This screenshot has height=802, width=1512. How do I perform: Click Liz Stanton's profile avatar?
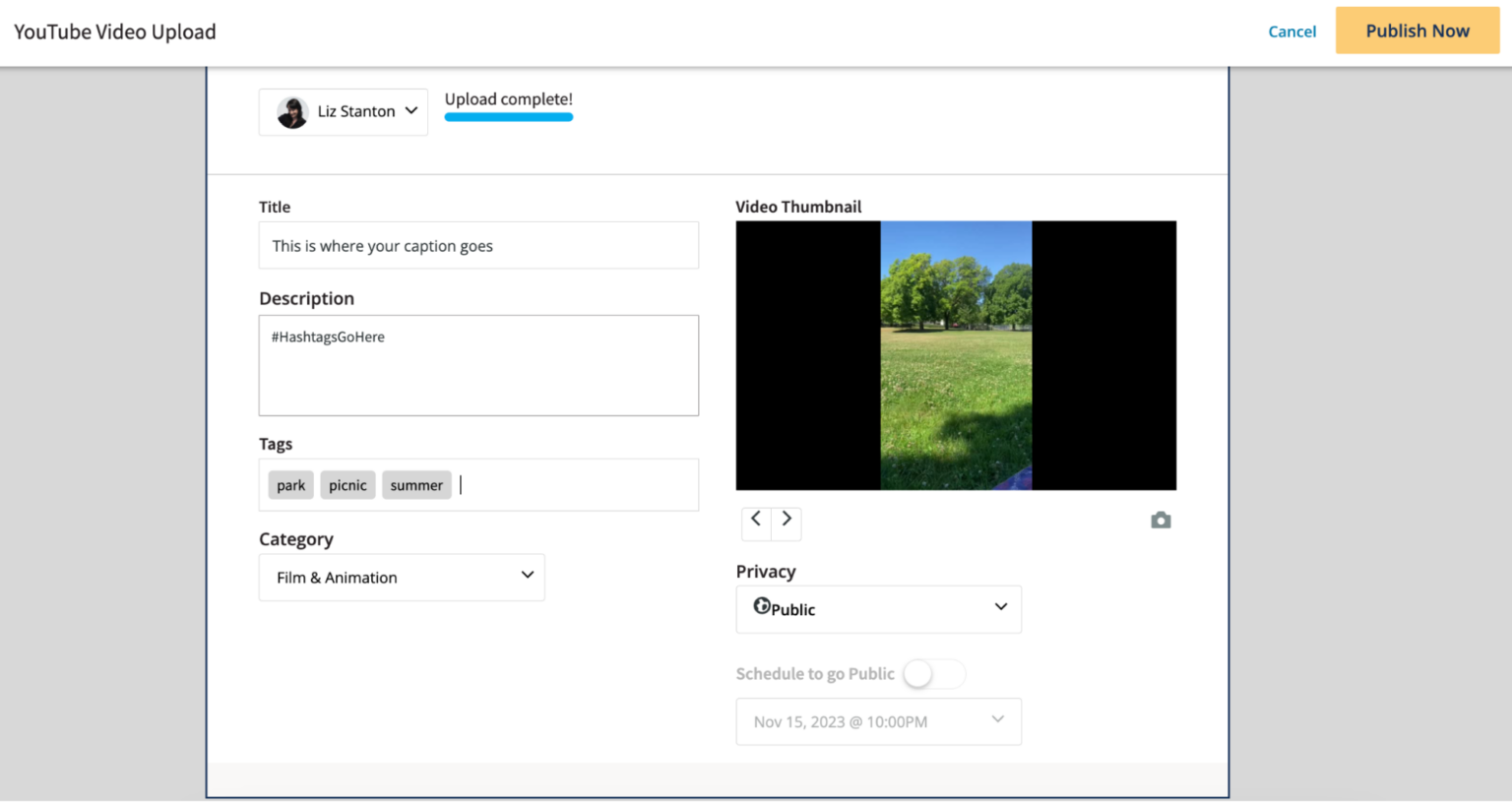291,111
